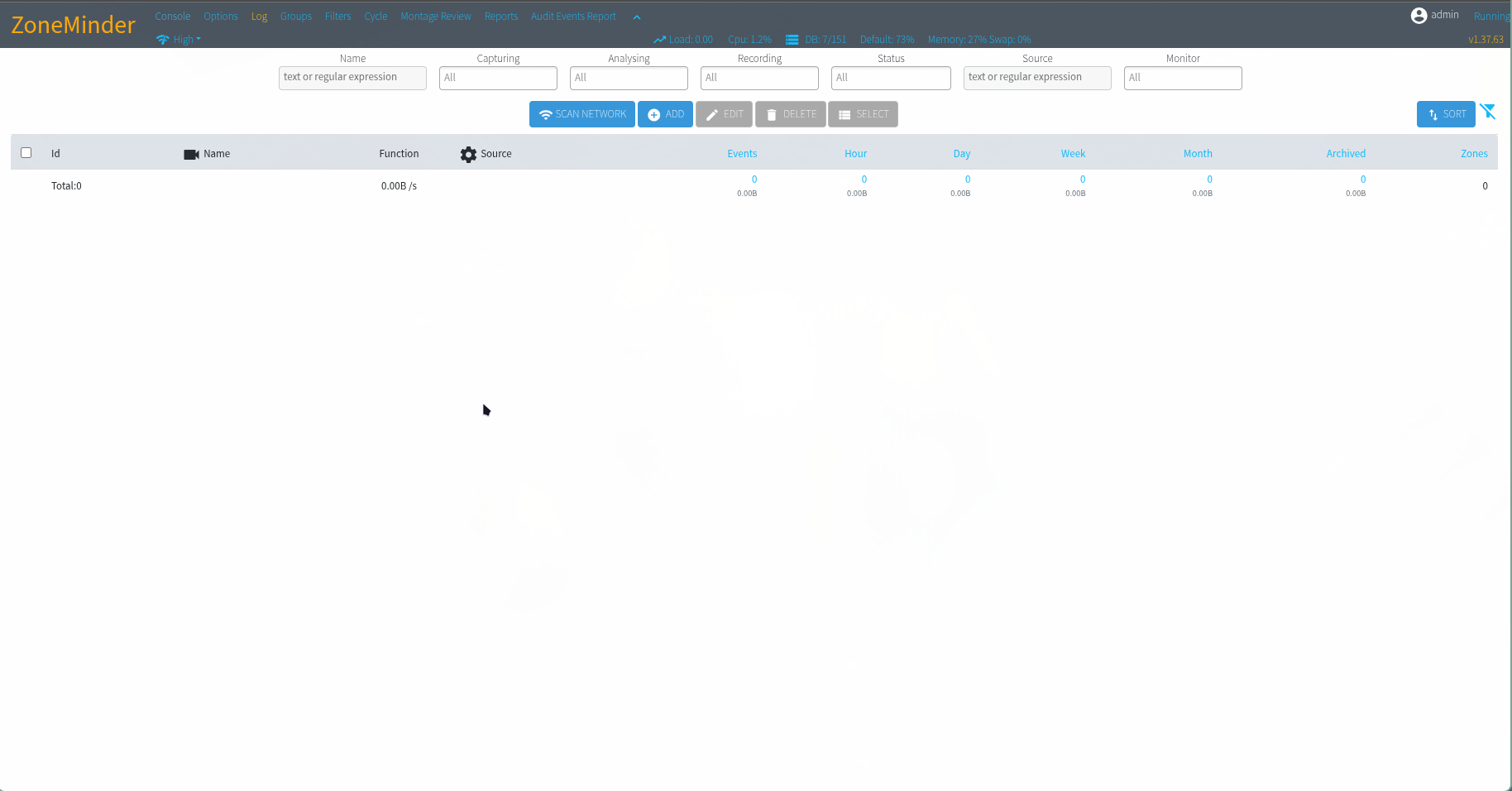Click the Select button
Viewport: 1512px width, 791px height.
click(863, 114)
